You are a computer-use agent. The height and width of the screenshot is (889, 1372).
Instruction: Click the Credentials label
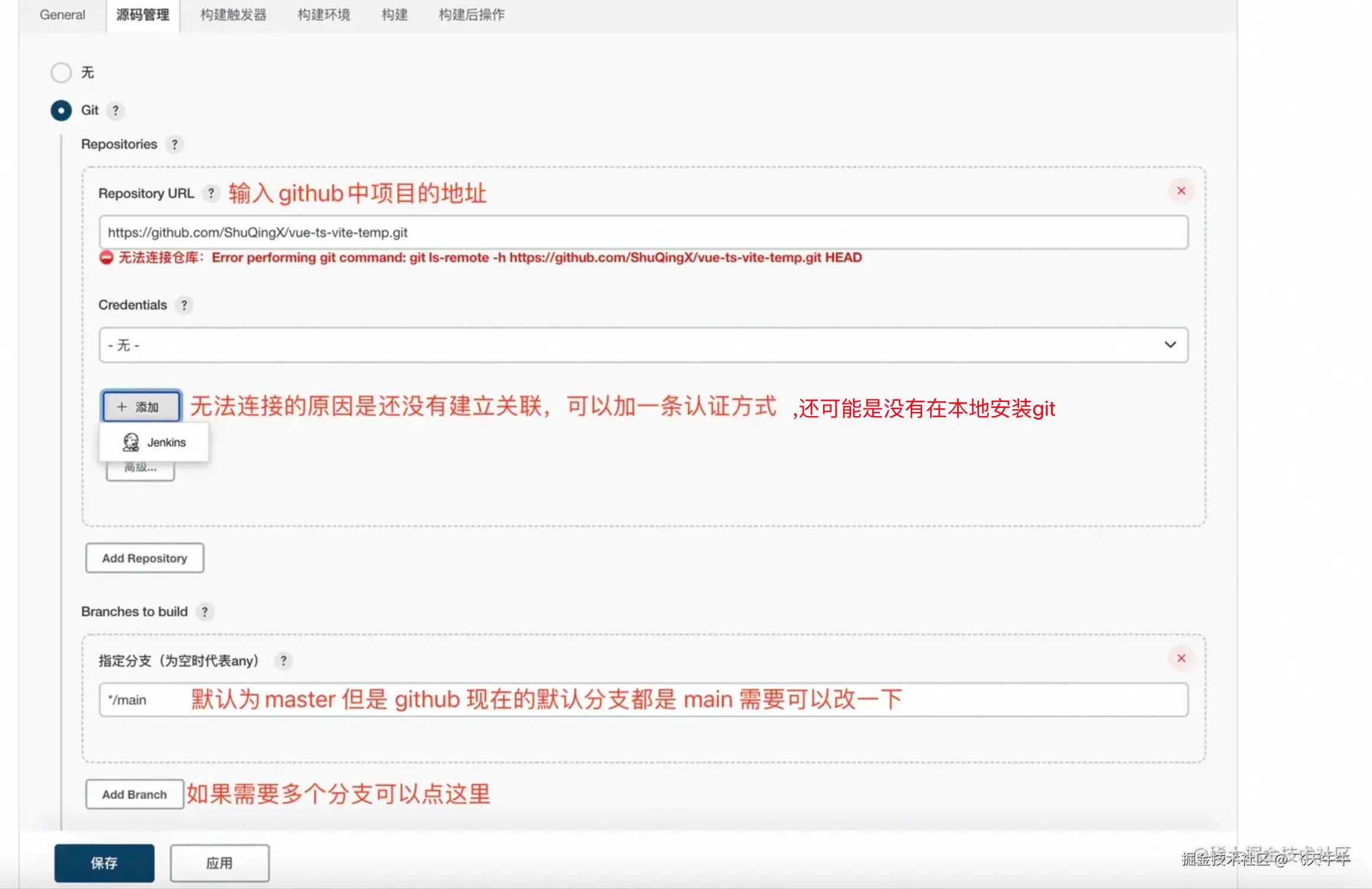tap(132, 305)
